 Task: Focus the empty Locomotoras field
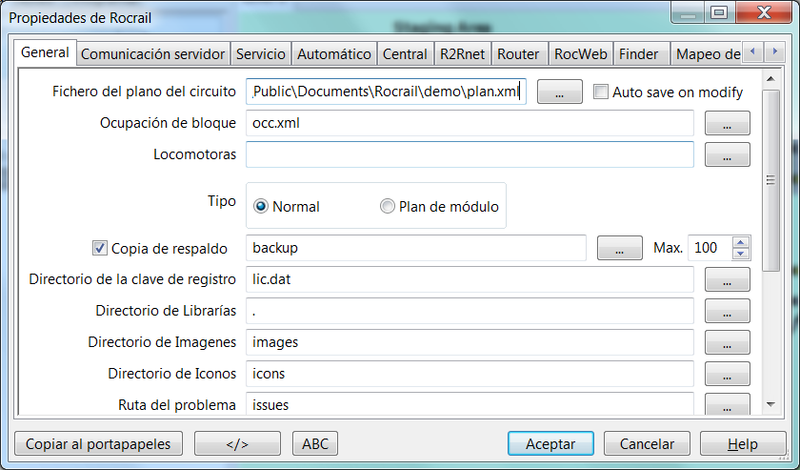[469, 154]
